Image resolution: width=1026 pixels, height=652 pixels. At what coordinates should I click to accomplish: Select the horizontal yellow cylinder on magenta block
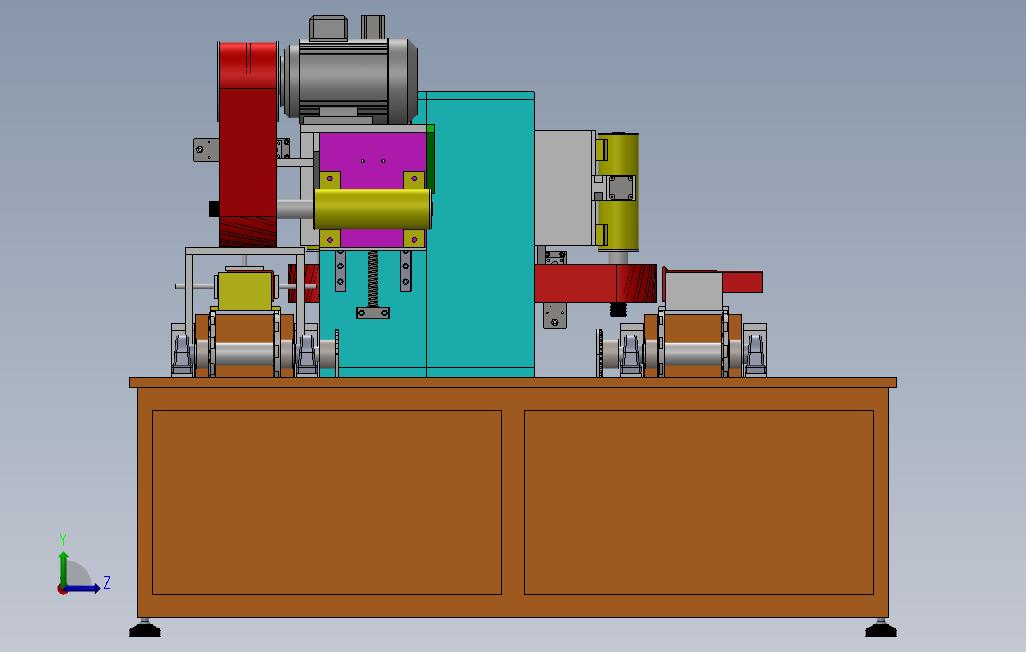(x=372, y=209)
